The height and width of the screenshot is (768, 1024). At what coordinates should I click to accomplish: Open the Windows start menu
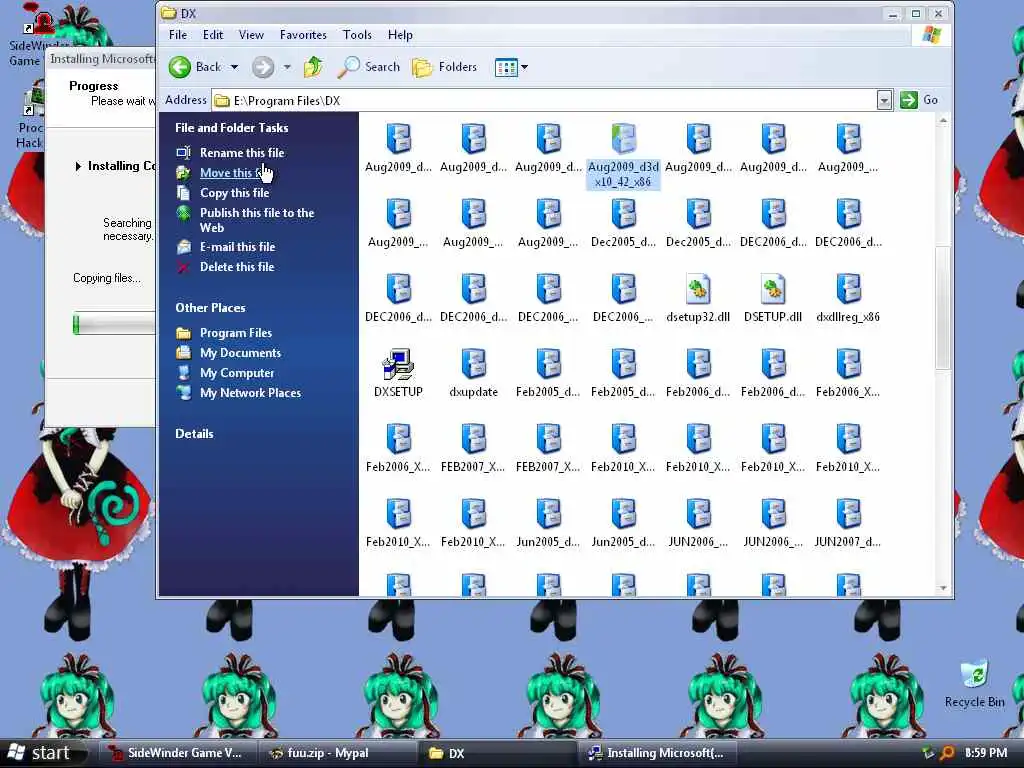pyautogui.click(x=43, y=753)
